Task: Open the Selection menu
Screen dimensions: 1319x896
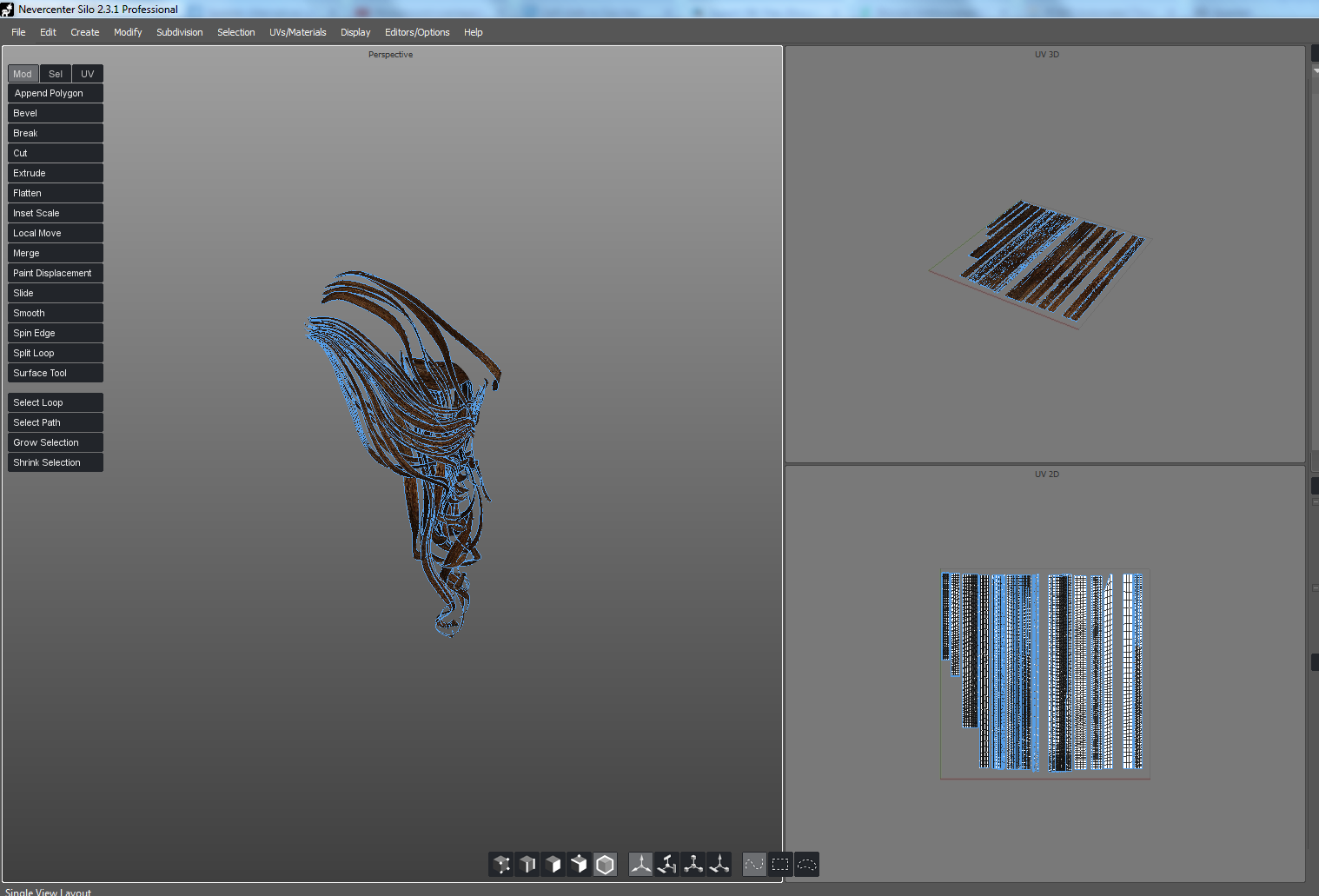Action: point(236,32)
